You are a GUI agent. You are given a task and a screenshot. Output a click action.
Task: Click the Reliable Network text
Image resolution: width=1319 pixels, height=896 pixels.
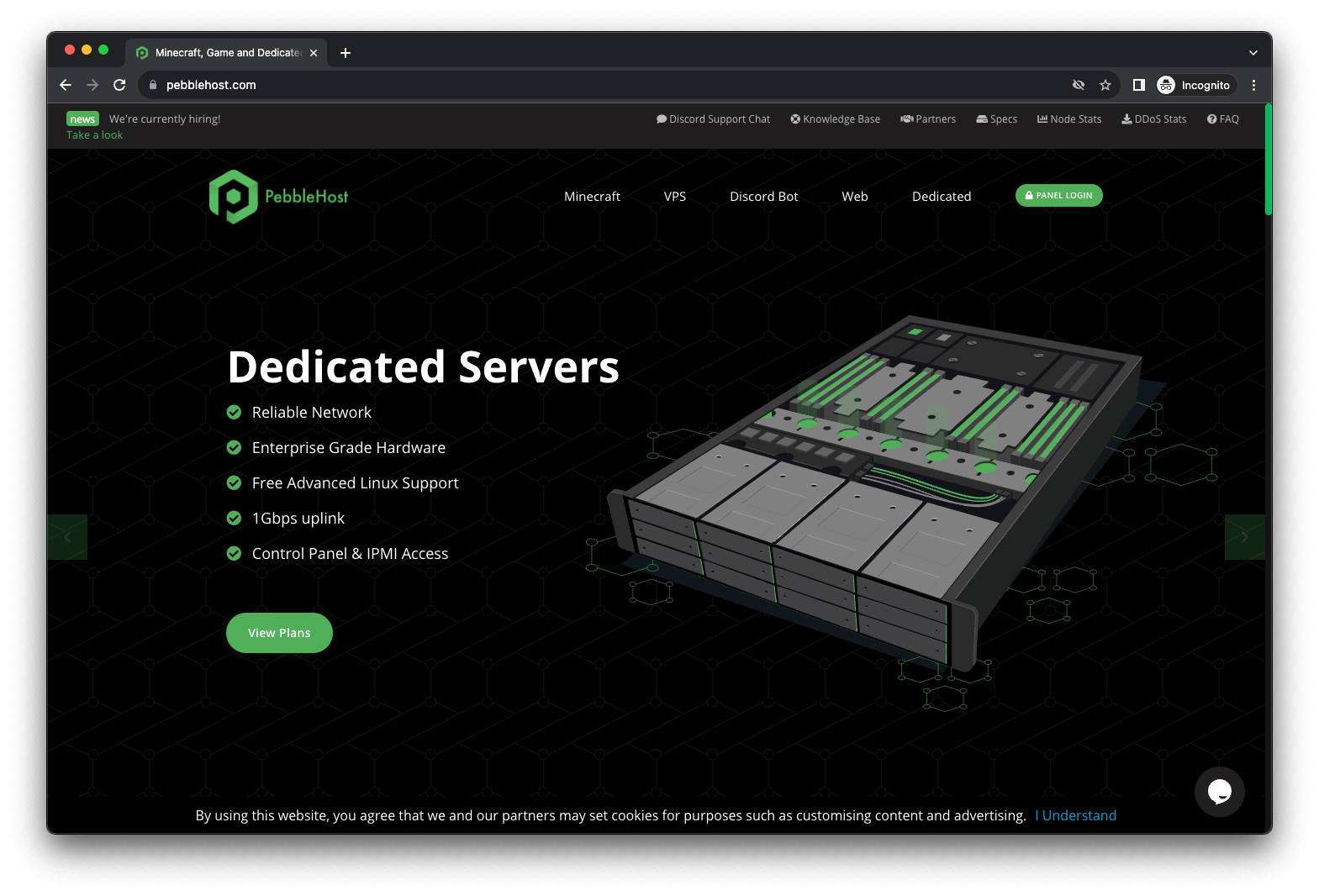tap(312, 413)
